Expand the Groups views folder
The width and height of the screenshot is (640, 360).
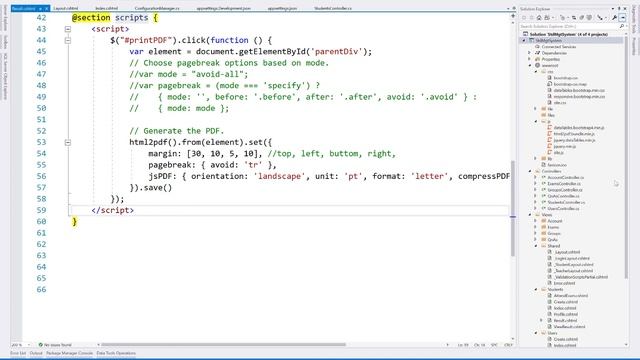click(536, 233)
